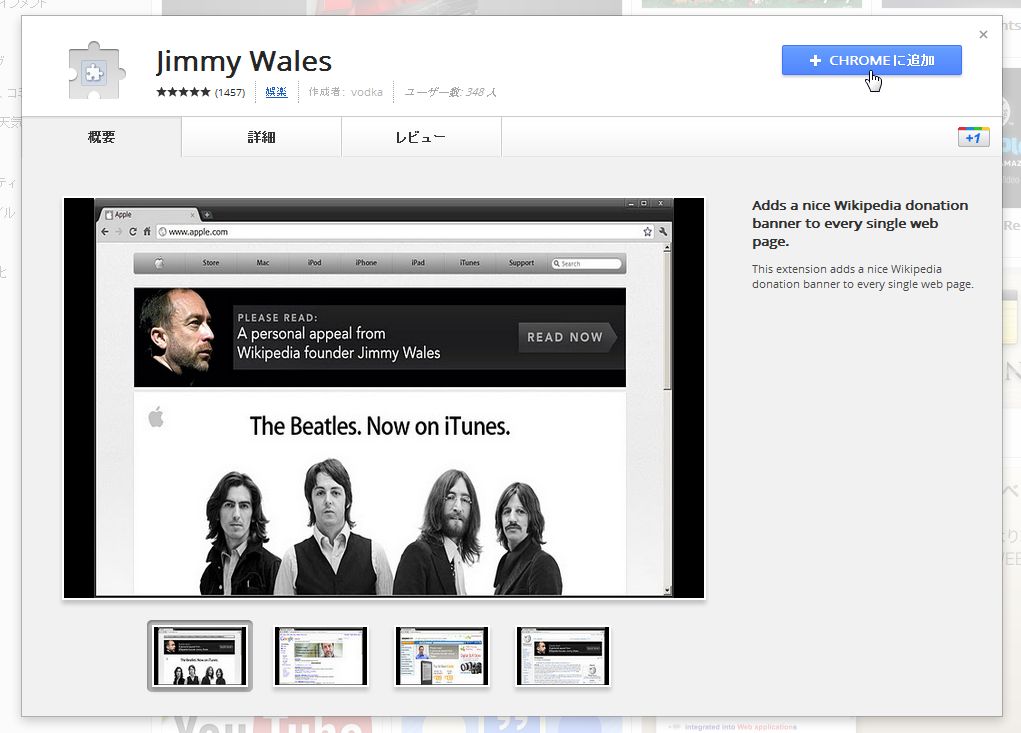
Task: Click the iPod menu item in preview
Action: [x=315, y=263]
